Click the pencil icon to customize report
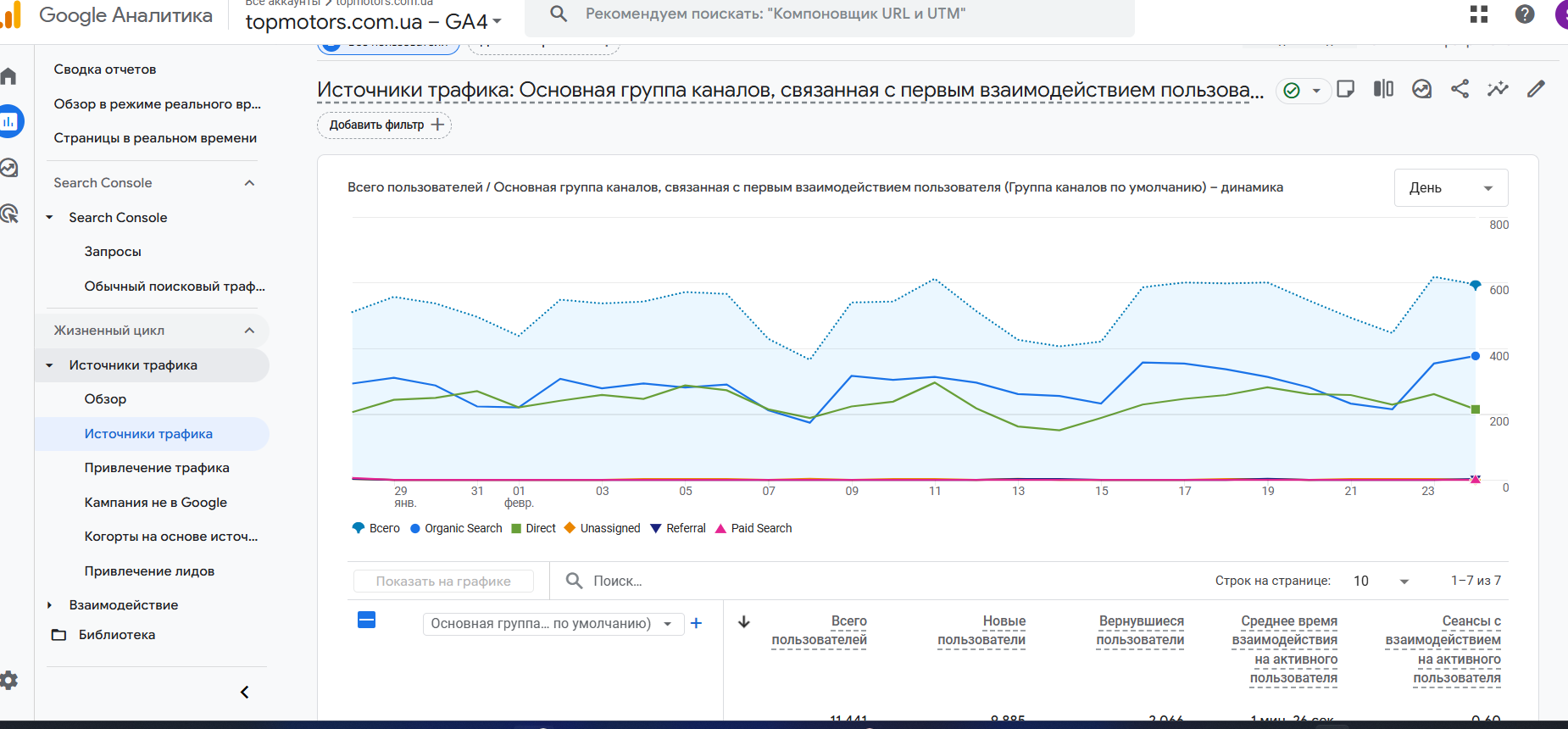Viewport: 1568px width, 729px height. (1536, 89)
